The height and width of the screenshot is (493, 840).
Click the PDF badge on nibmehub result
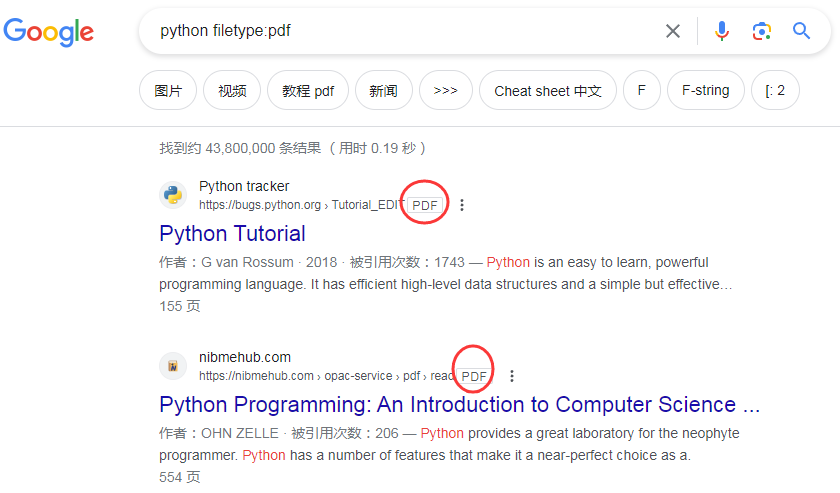pos(474,376)
